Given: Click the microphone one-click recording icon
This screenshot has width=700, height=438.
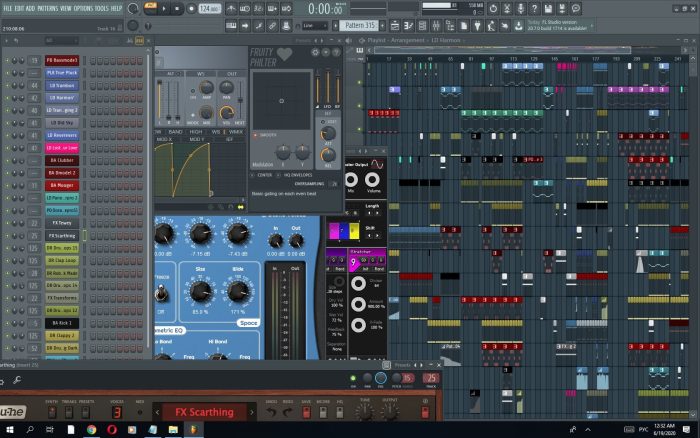Looking at the screenshot, I should coord(521,8).
